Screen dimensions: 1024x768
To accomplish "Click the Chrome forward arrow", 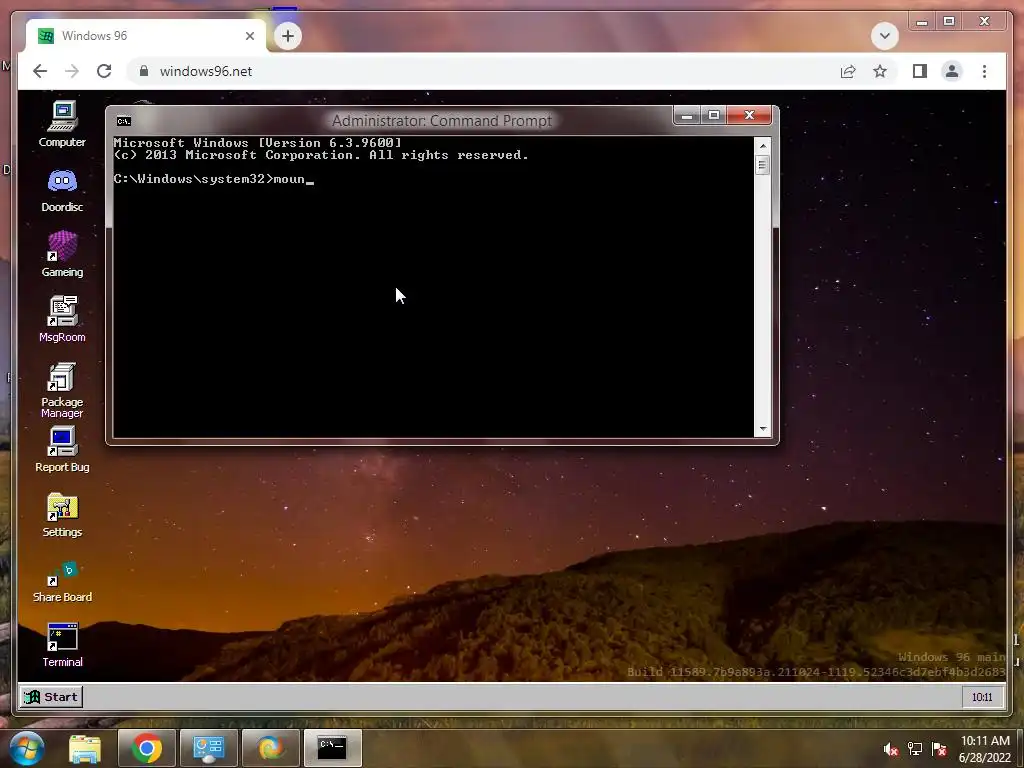I will point(72,71).
